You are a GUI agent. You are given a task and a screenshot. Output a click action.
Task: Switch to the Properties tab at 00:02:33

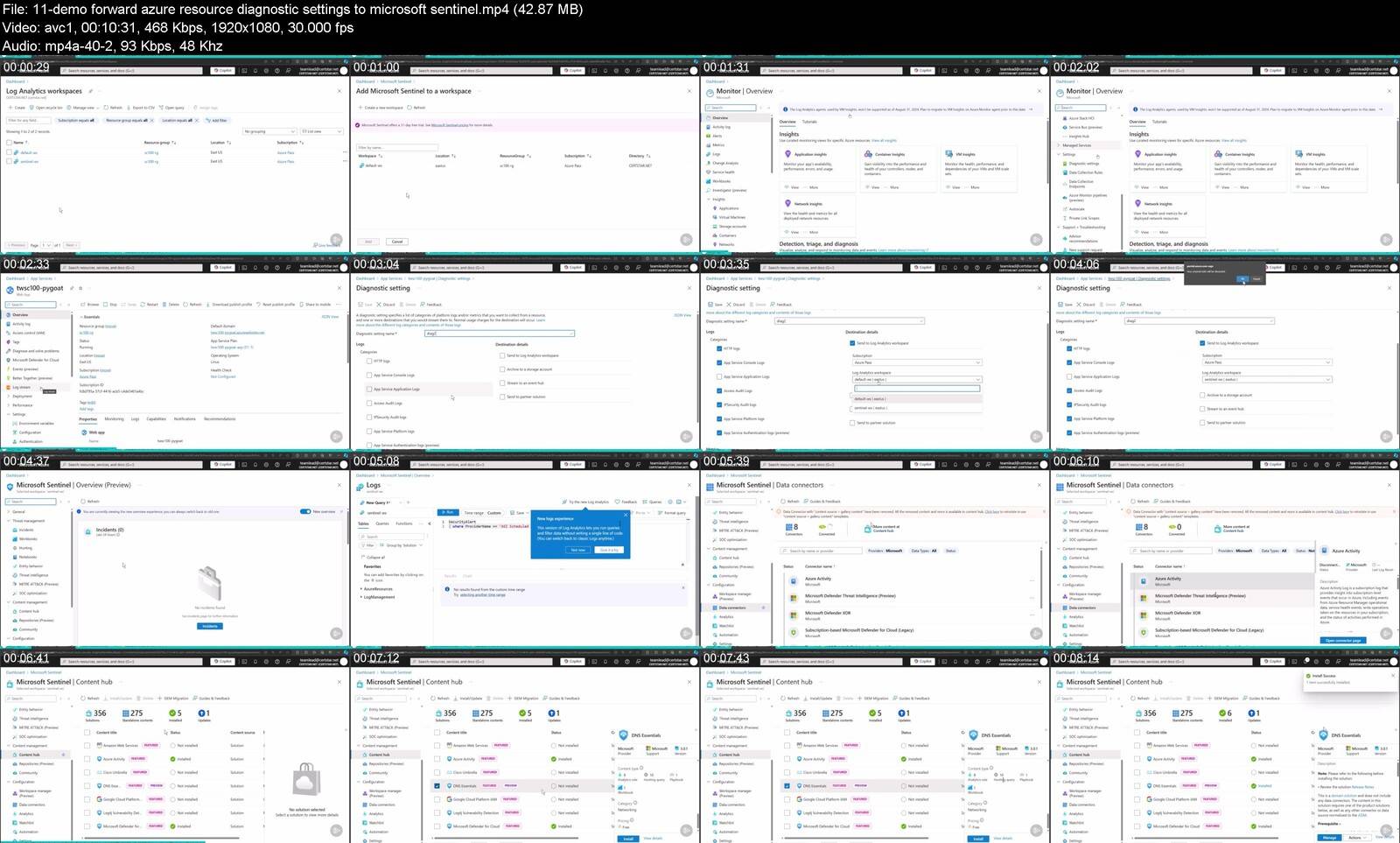click(x=87, y=419)
